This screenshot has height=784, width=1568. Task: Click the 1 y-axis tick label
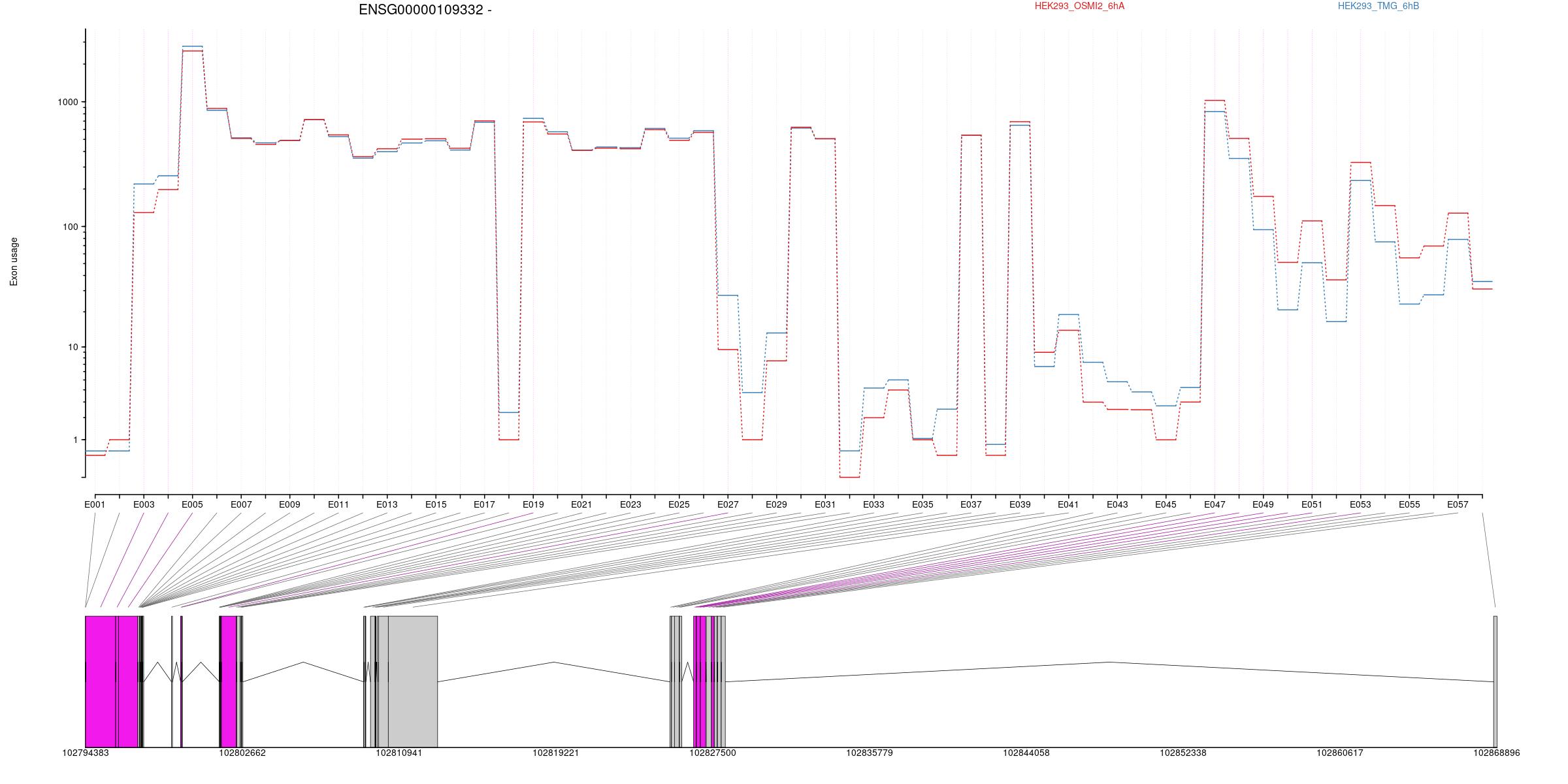click(75, 440)
